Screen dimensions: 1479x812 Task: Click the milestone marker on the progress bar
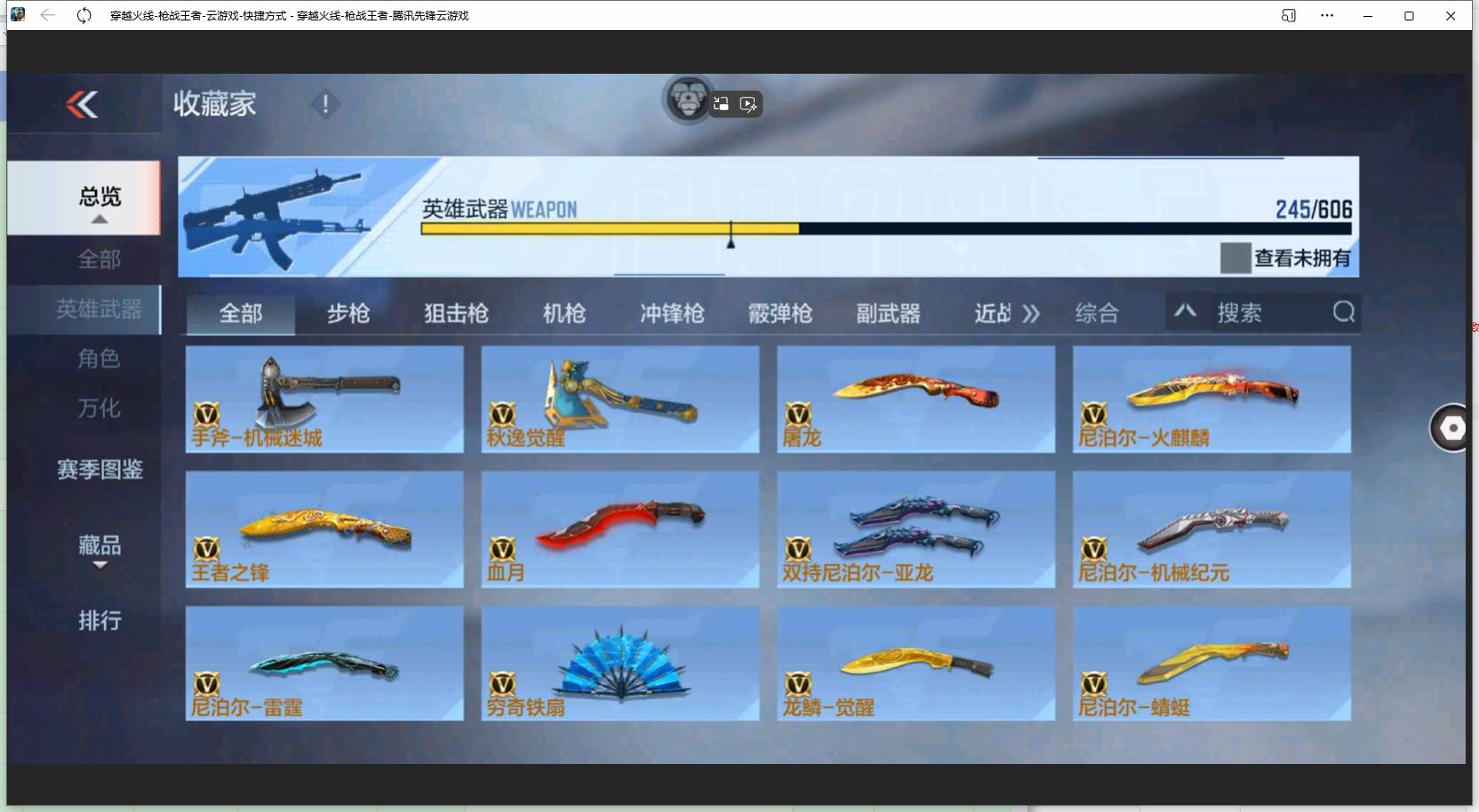pos(731,235)
